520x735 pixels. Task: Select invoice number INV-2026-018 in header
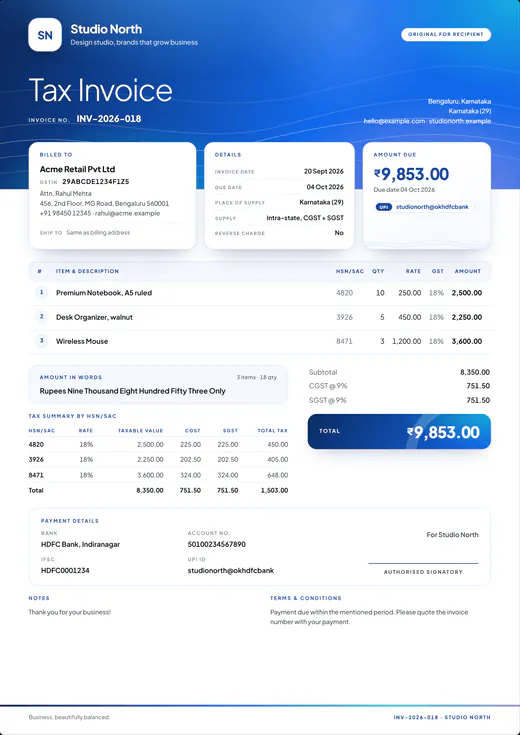coord(109,119)
